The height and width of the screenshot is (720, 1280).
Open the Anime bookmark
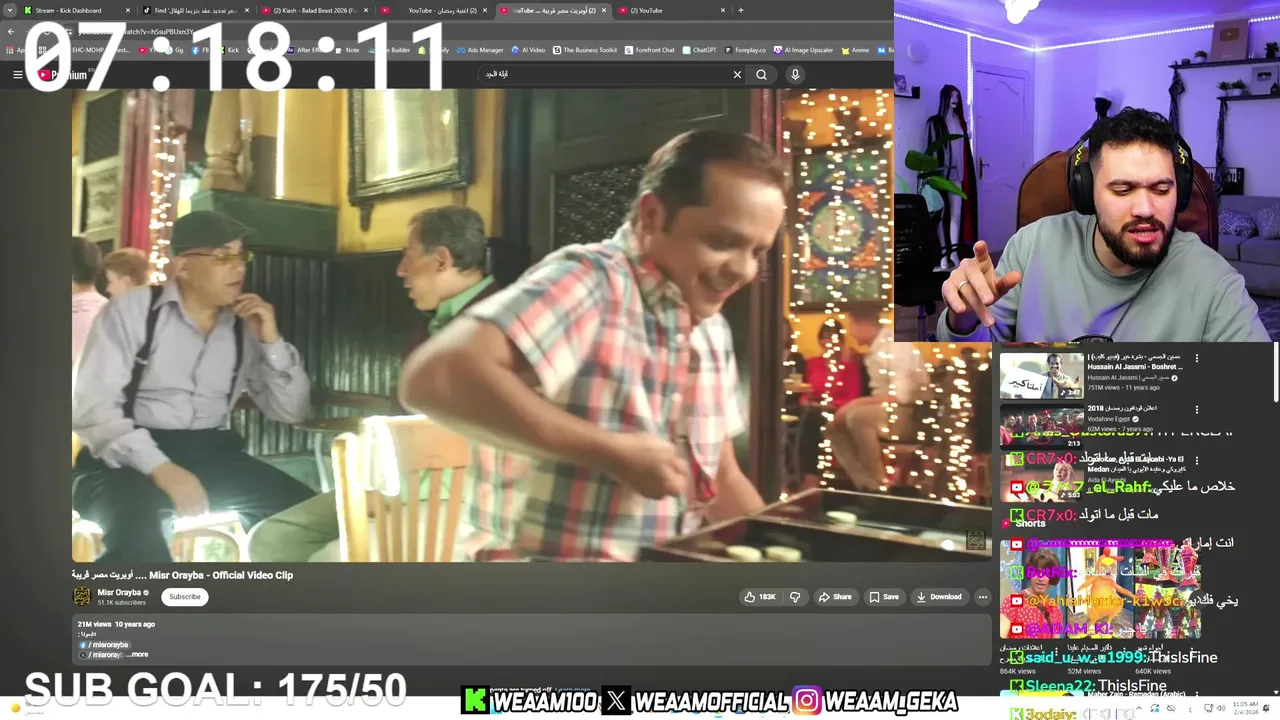click(855, 50)
